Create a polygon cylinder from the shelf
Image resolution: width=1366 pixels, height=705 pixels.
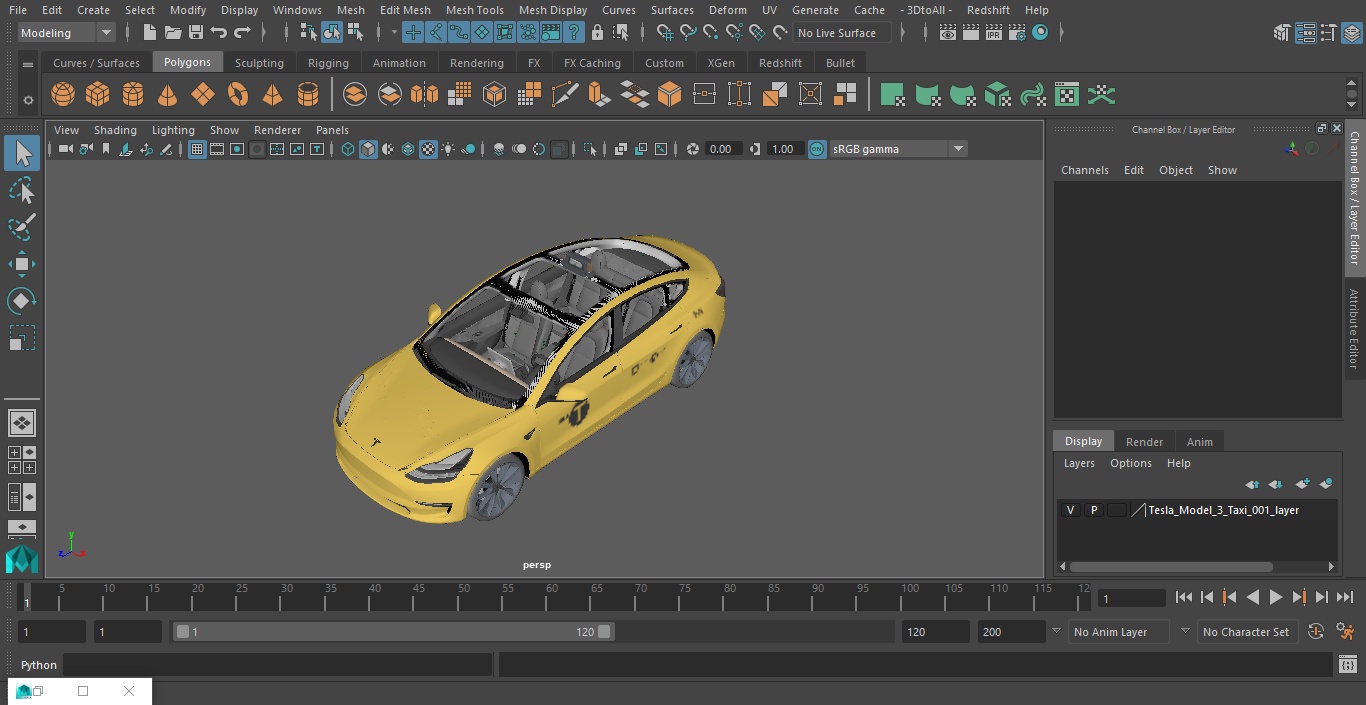(133, 95)
